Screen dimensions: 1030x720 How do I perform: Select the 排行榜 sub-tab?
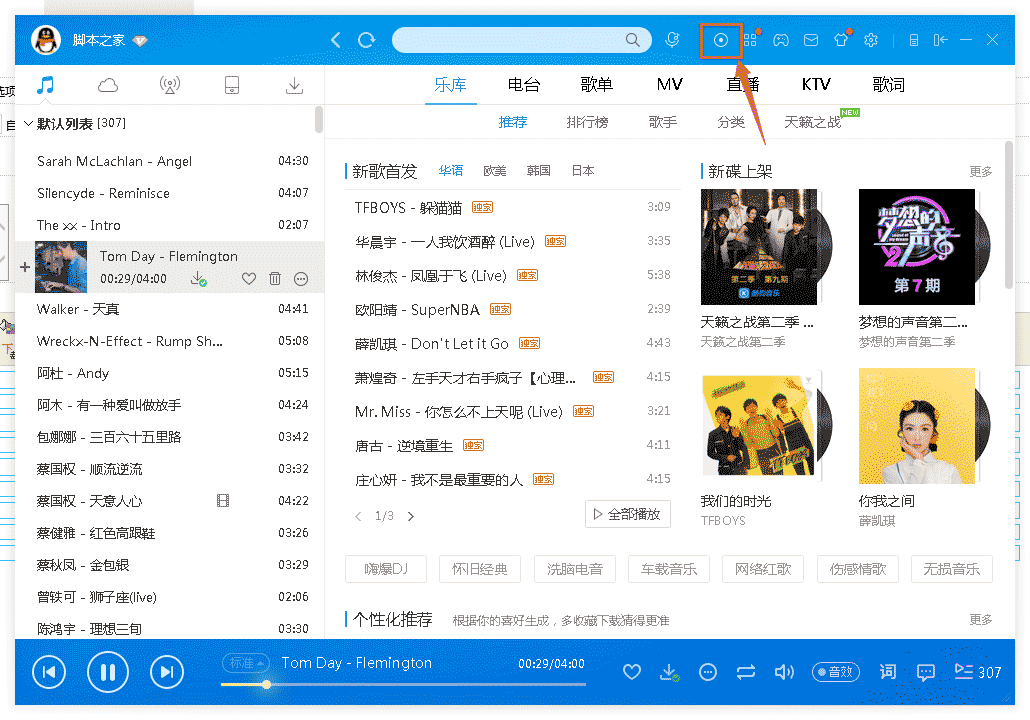pos(587,122)
